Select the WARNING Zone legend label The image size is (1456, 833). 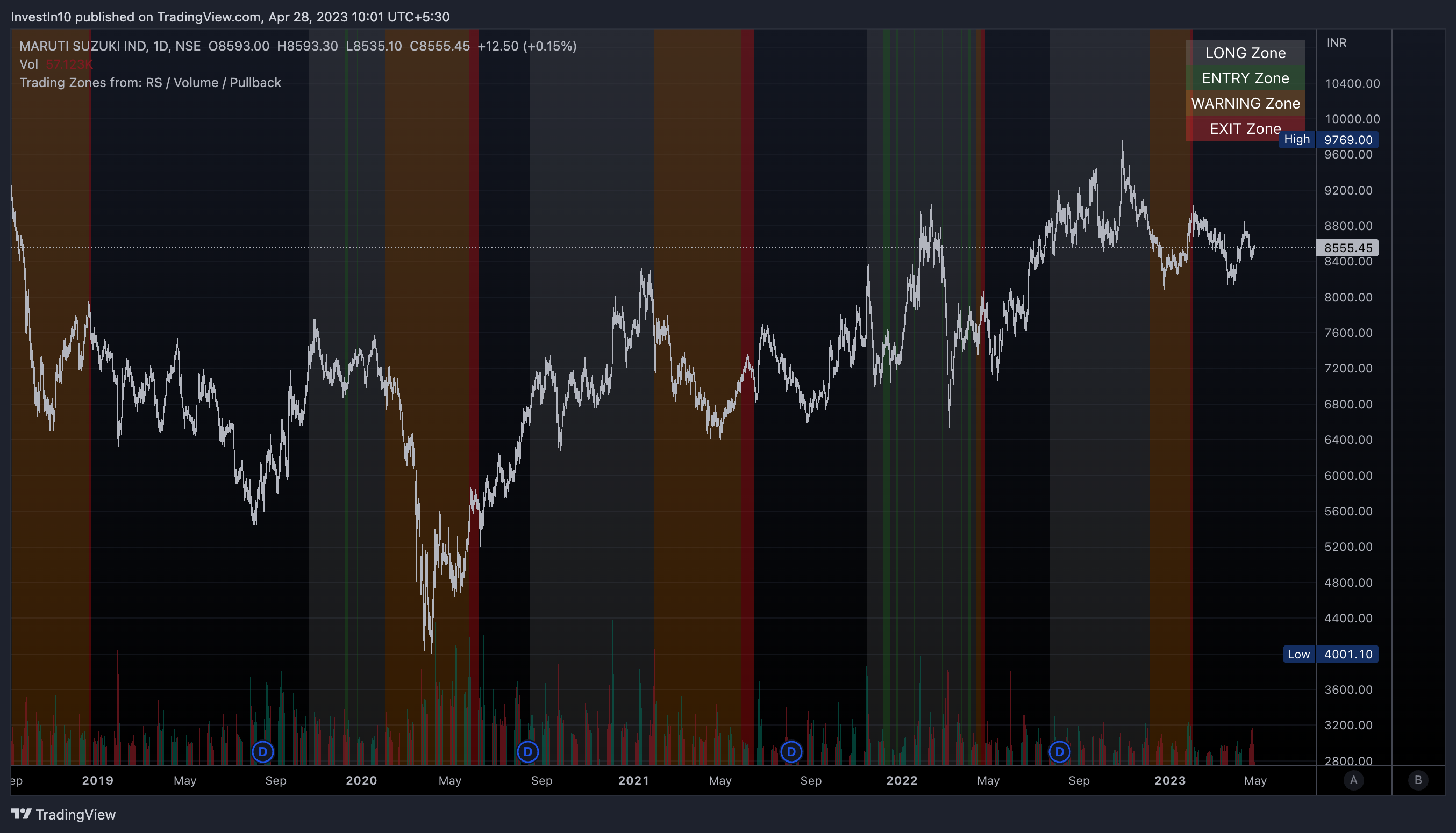pyautogui.click(x=1245, y=103)
